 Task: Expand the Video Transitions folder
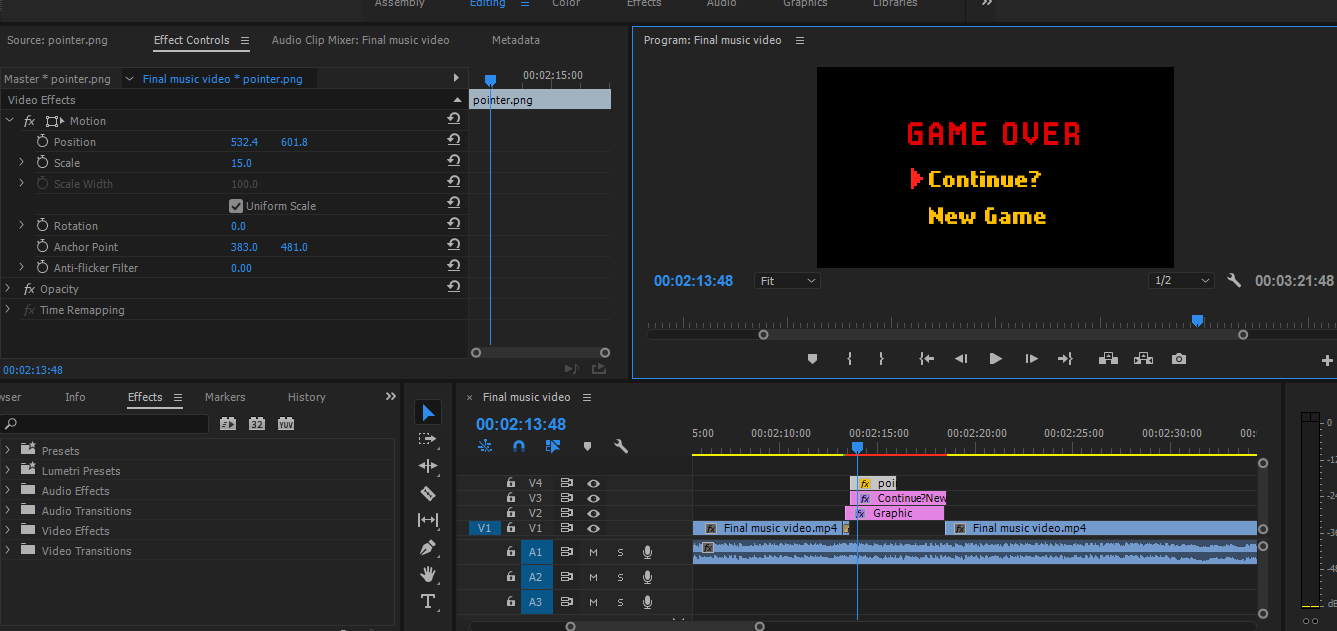click(8, 550)
